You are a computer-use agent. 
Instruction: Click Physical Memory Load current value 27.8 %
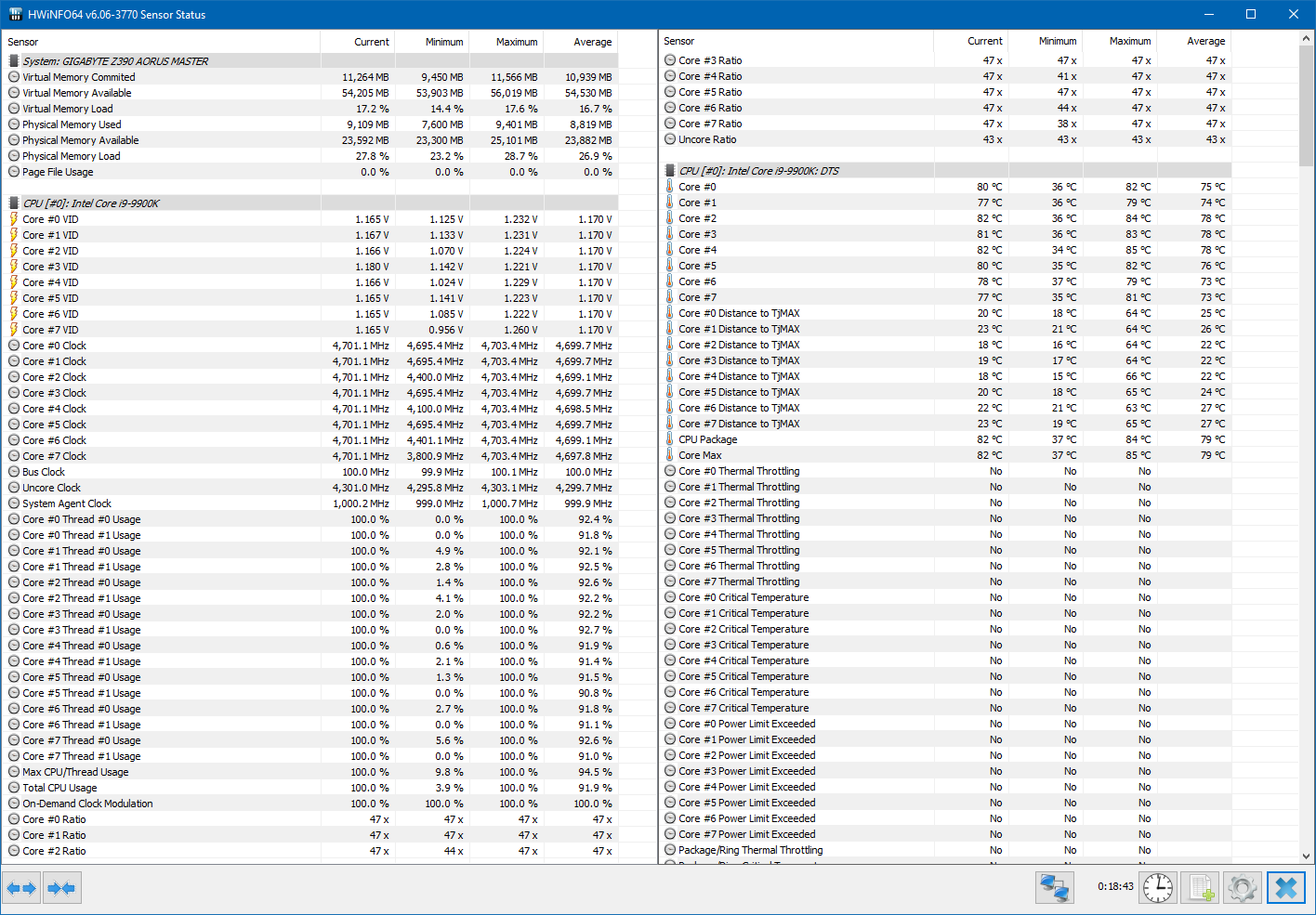pos(373,156)
